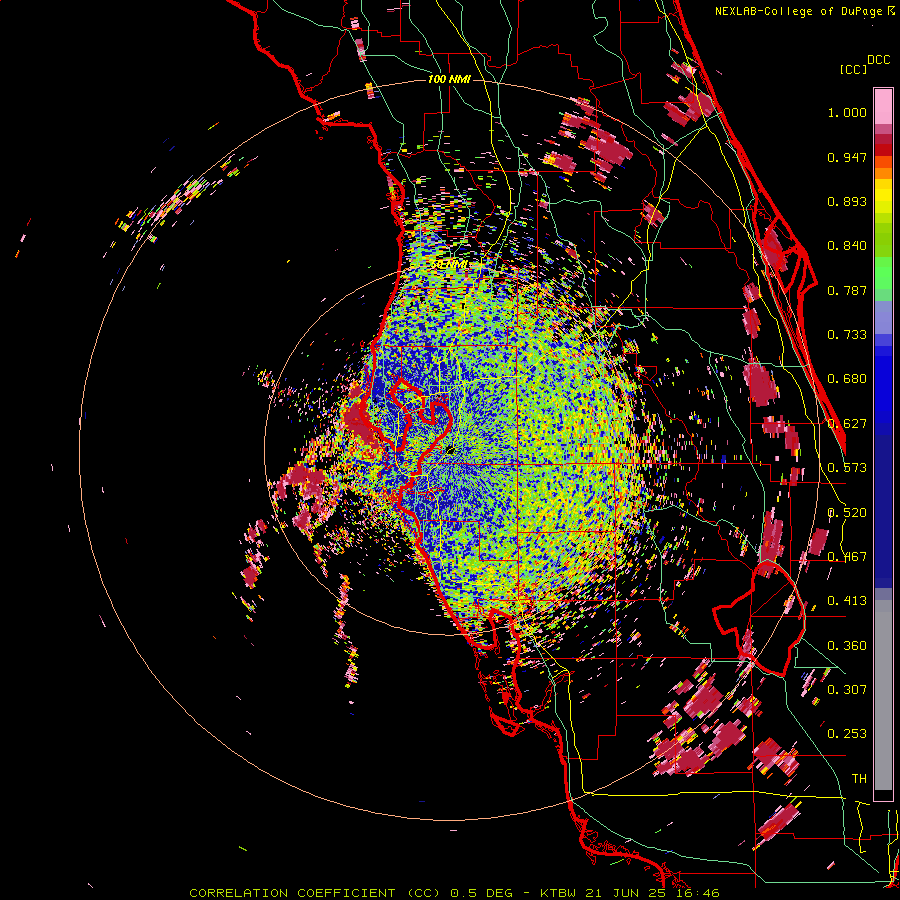Pick the bright green segment of the color bar
This screenshot has height=900, width=900.
[x=883, y=273]
